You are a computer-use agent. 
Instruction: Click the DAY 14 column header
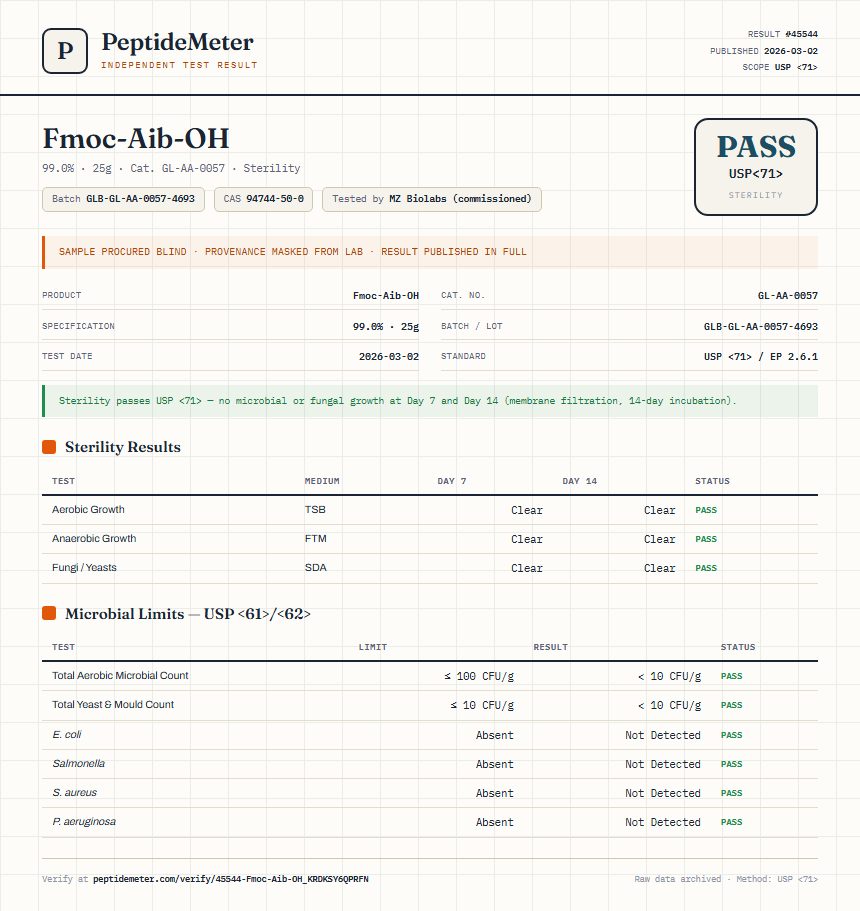[x=579, y=481]
